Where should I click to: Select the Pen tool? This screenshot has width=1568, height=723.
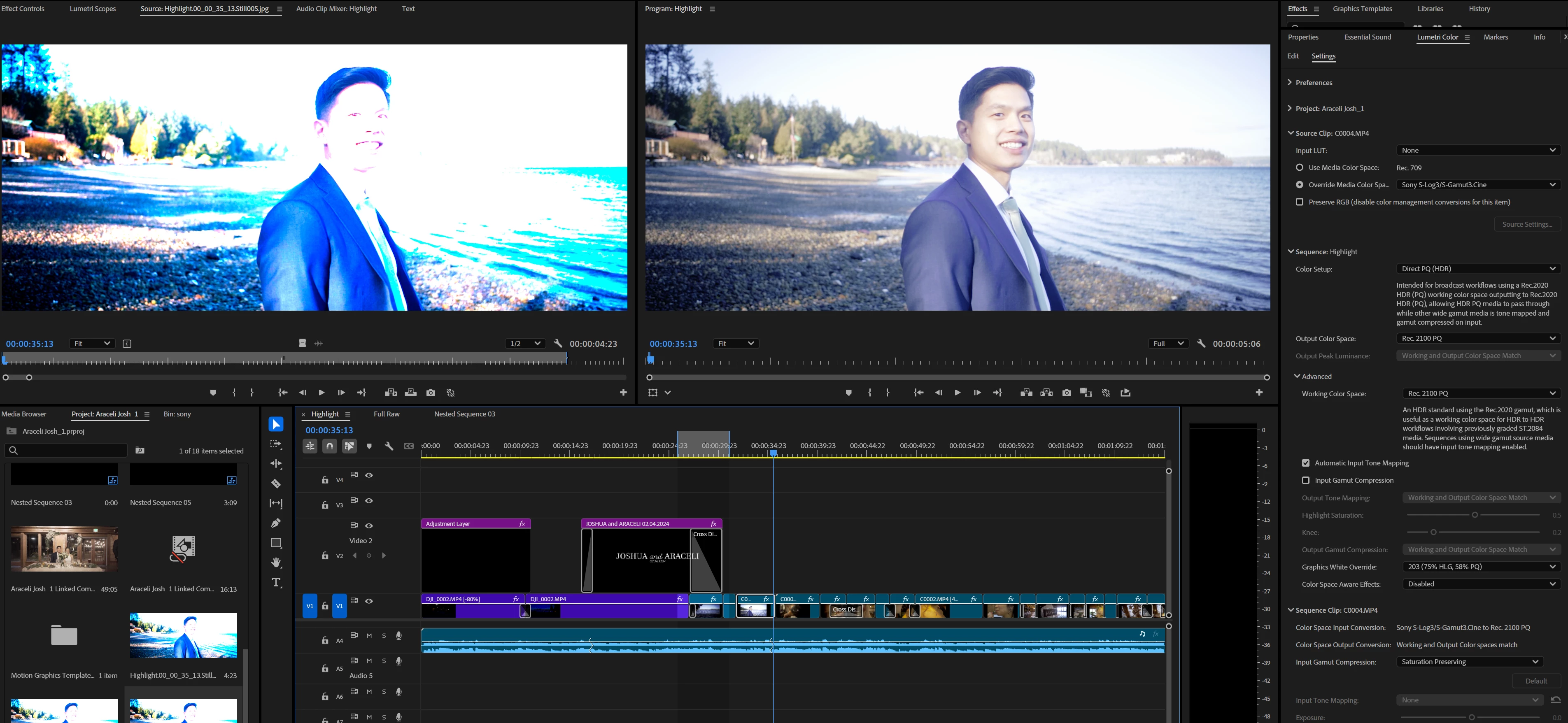click(276, 523)
